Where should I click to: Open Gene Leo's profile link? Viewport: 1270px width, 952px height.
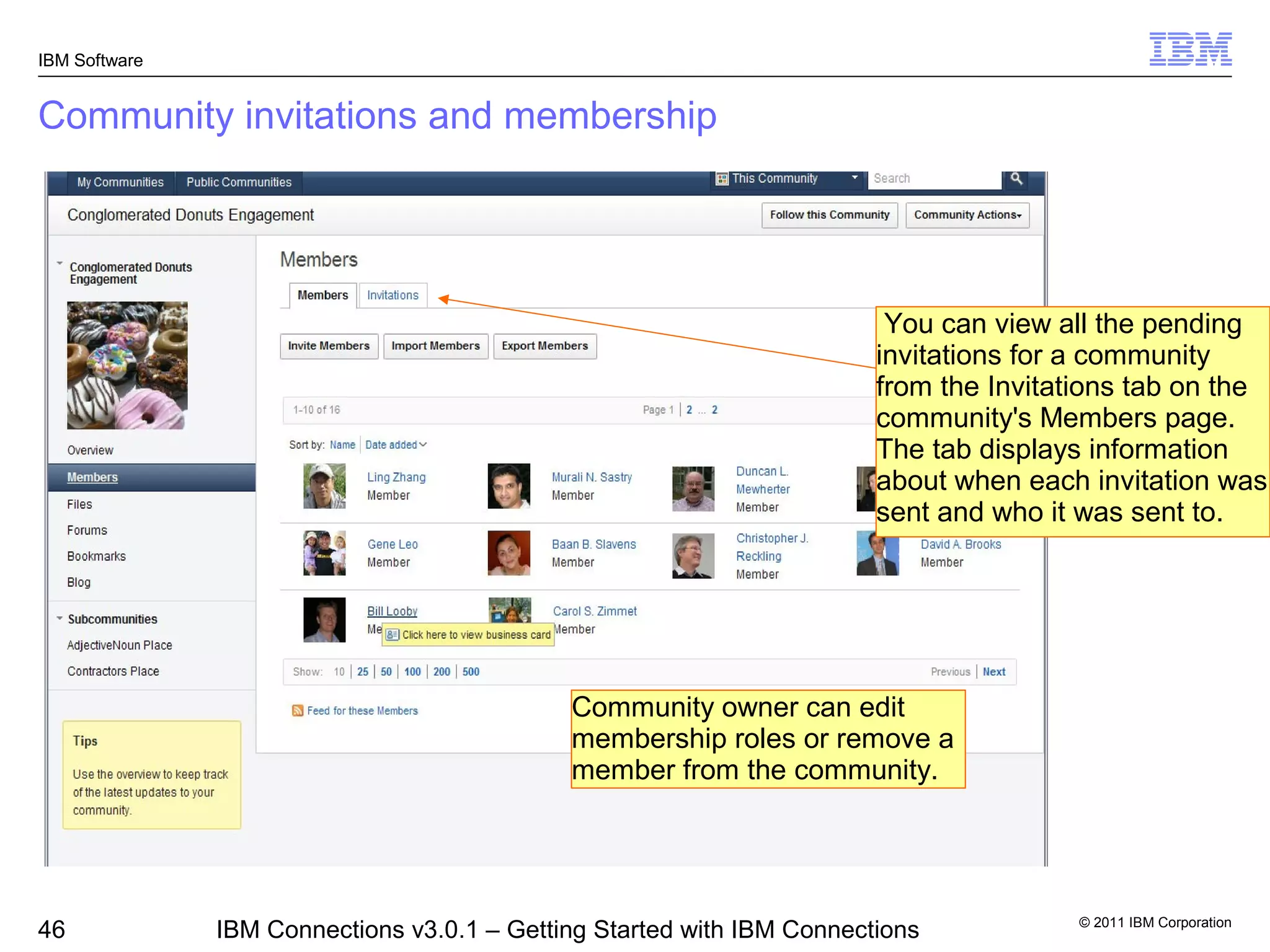[x=393, y=544]
